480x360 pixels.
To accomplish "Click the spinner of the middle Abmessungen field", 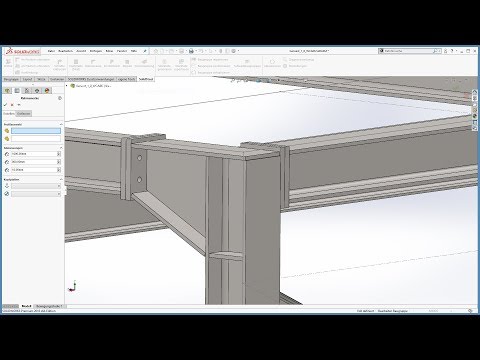I will (x=59, y=162).
